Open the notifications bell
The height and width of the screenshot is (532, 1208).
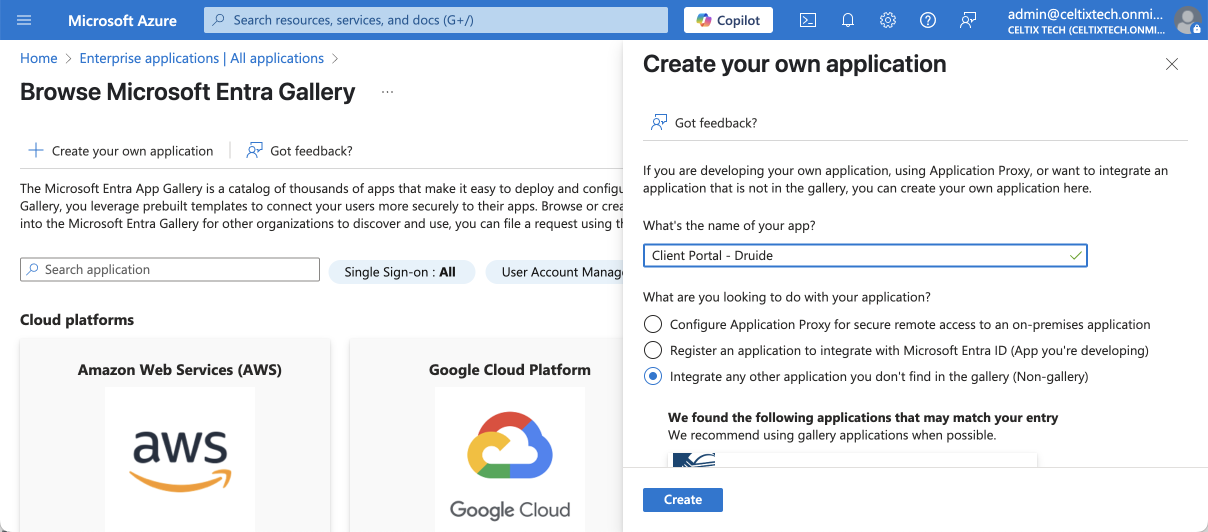[x=848, y=20]
